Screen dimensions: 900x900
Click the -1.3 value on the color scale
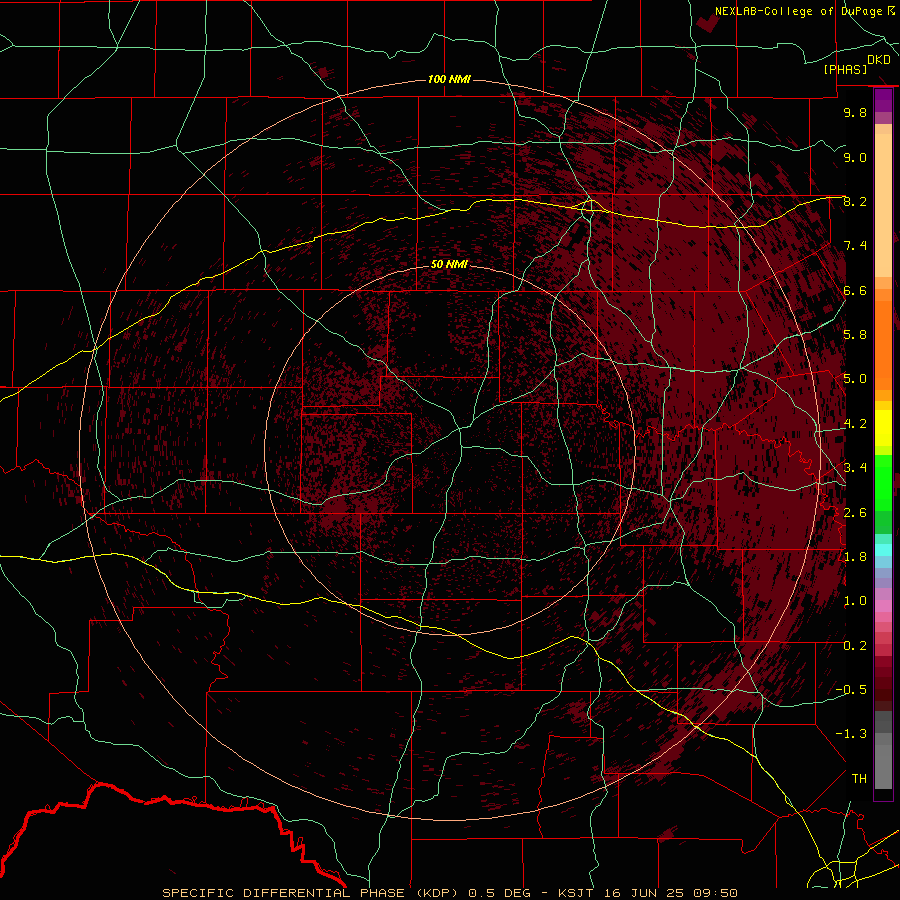851,734
